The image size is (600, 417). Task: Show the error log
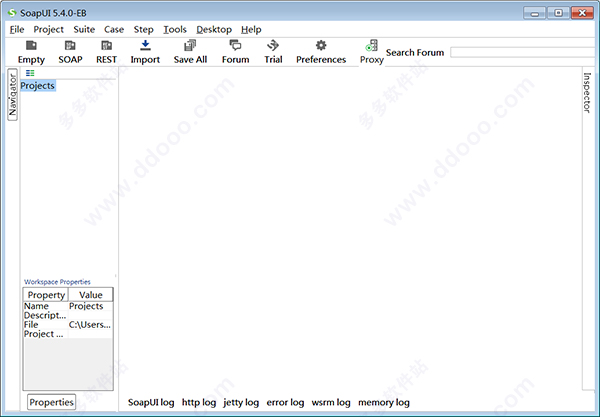285,402
